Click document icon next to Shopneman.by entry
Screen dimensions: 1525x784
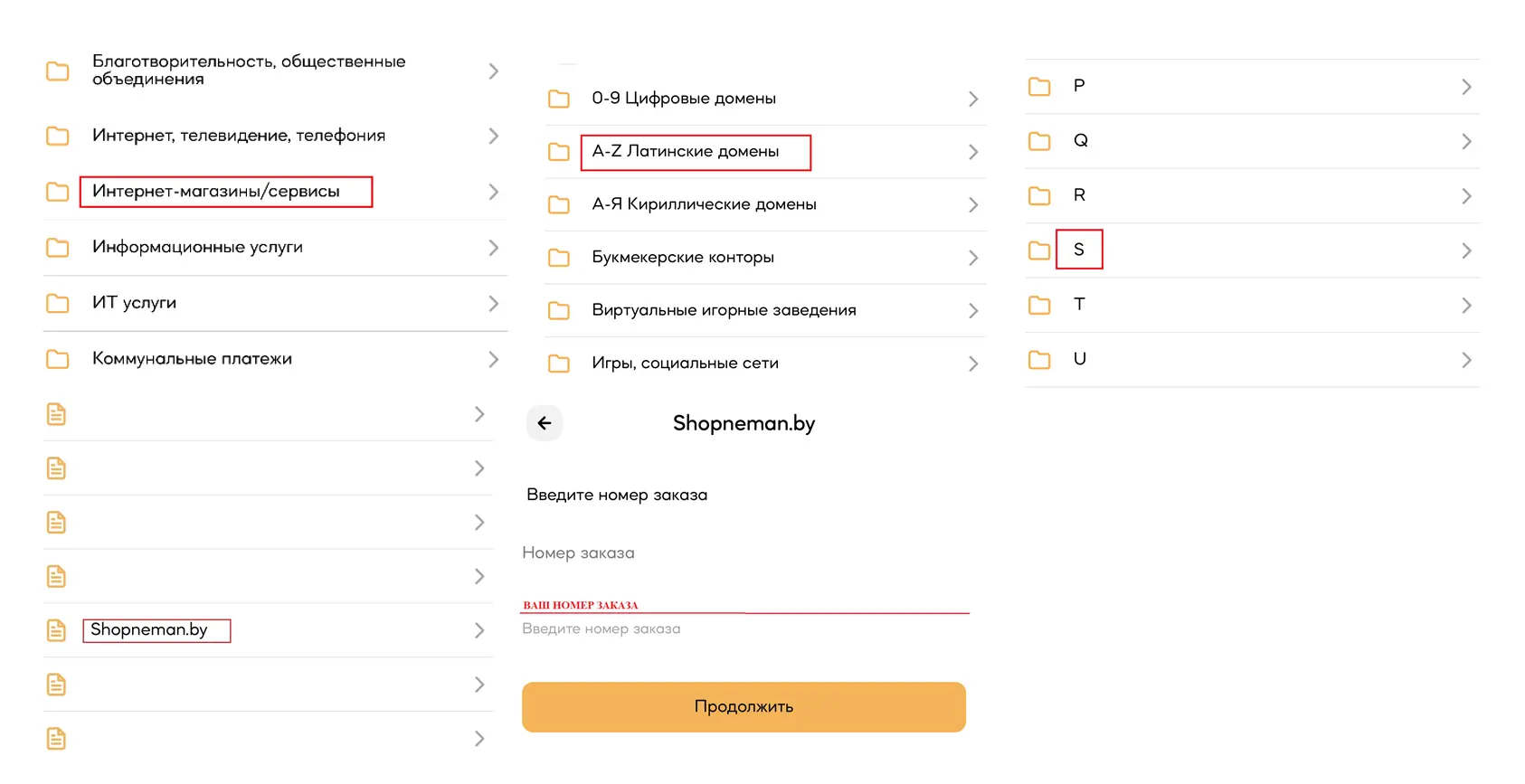coord(56,630)
